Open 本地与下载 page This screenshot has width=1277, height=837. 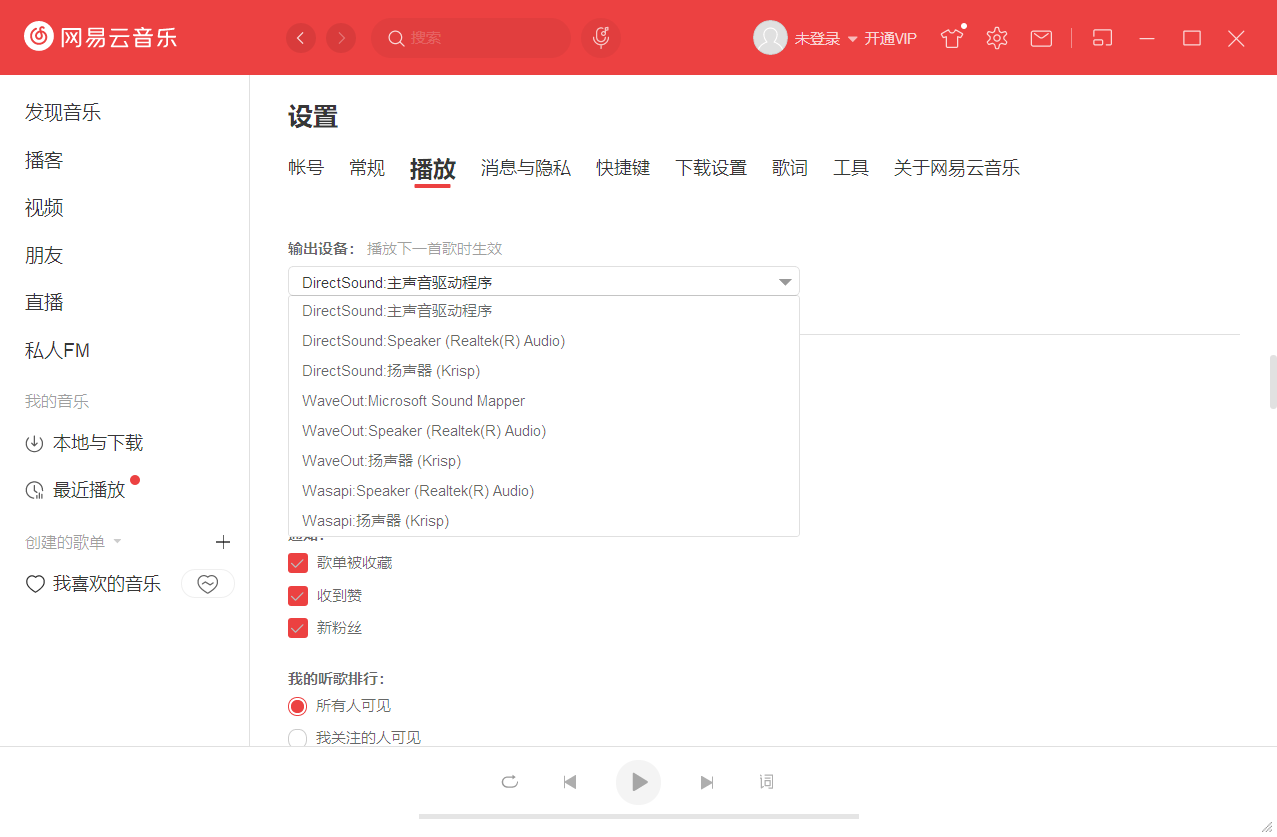98,443
